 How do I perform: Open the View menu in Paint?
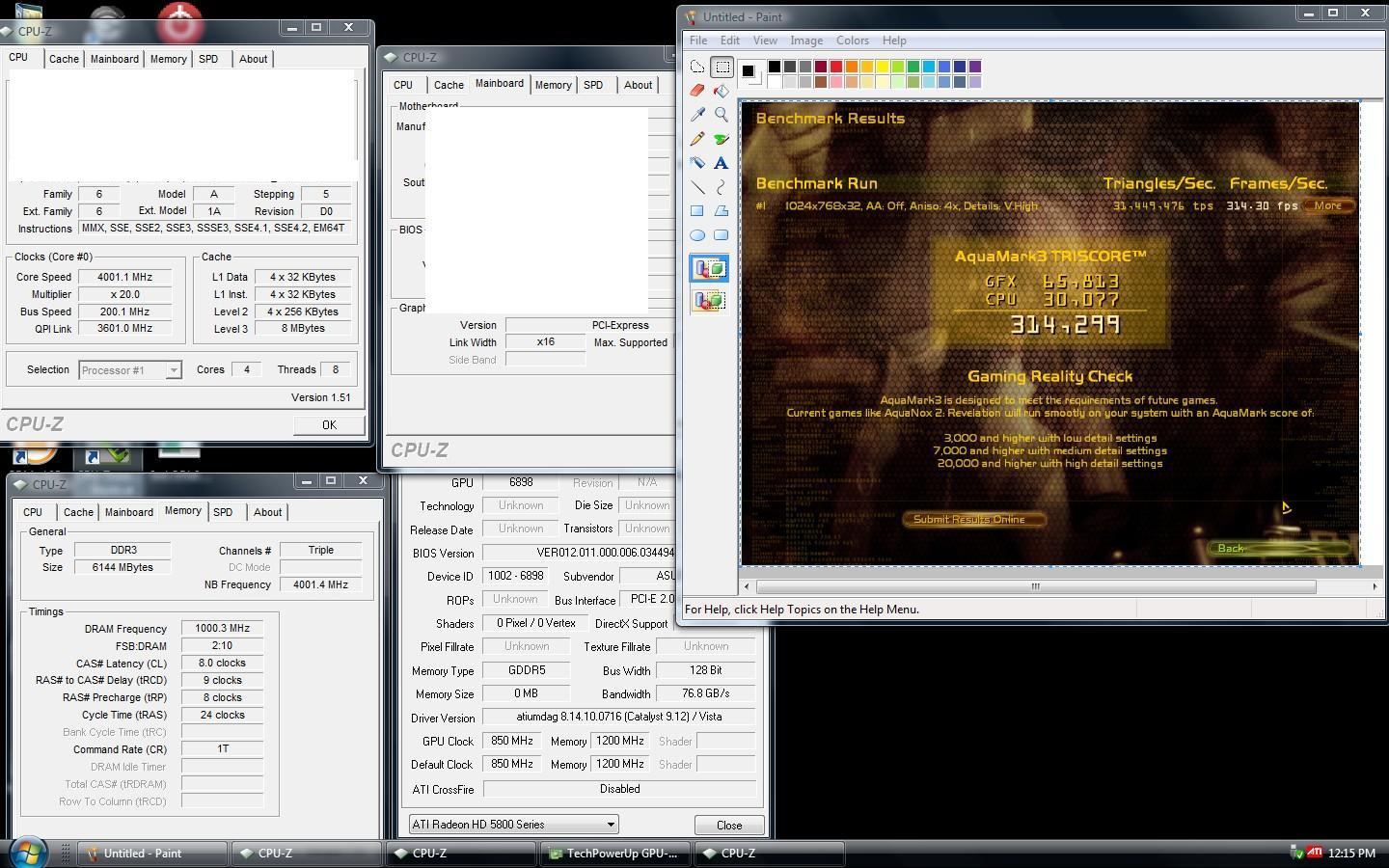coord(765,41)
